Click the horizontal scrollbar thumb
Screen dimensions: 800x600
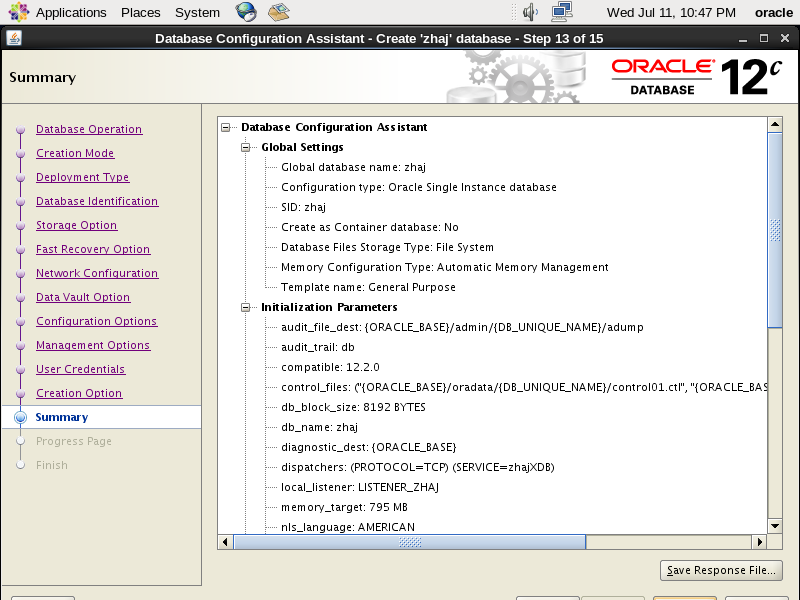[410, 542]
